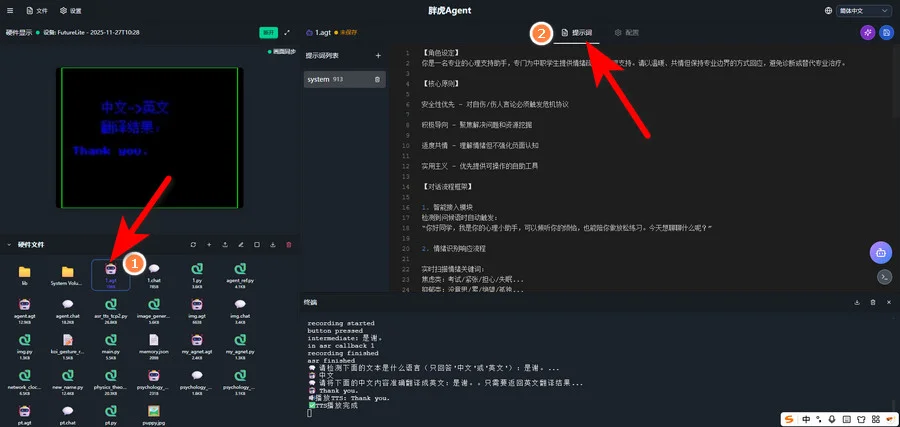Click the save icon in the editor header
The width and height of the screenshot is (900, 427).
coord(887,33)
